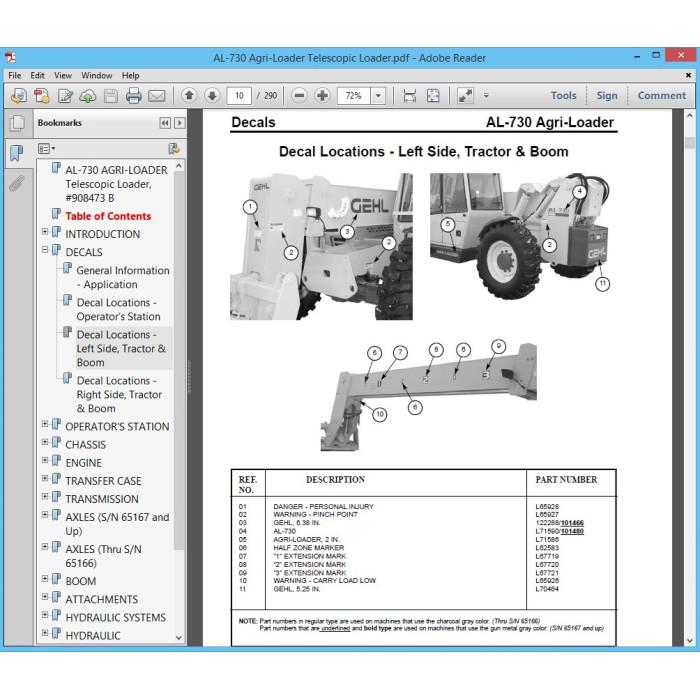Close the document with menu bar X

(688, 75)
